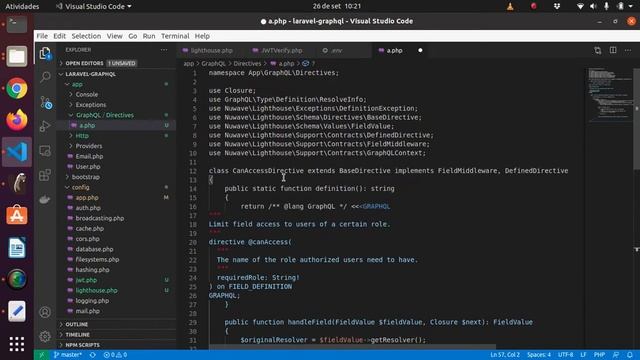The height and width of the screenshot is (360, 640).
Task: Open the View menu
Action: point(115,36)
